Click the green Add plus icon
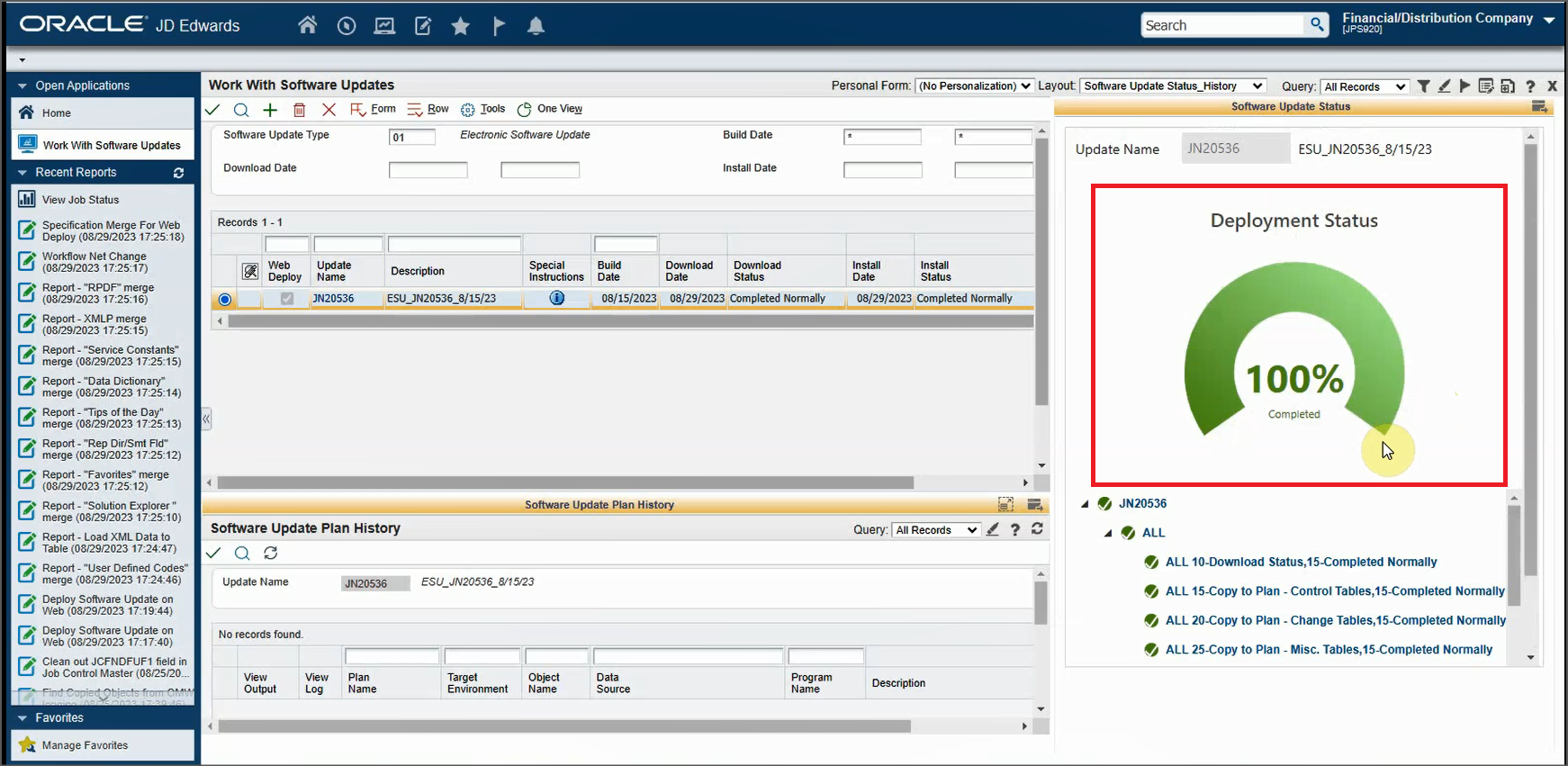This screenshot has height=766, width=1568. pyautogui.click(x=270, y=110)
